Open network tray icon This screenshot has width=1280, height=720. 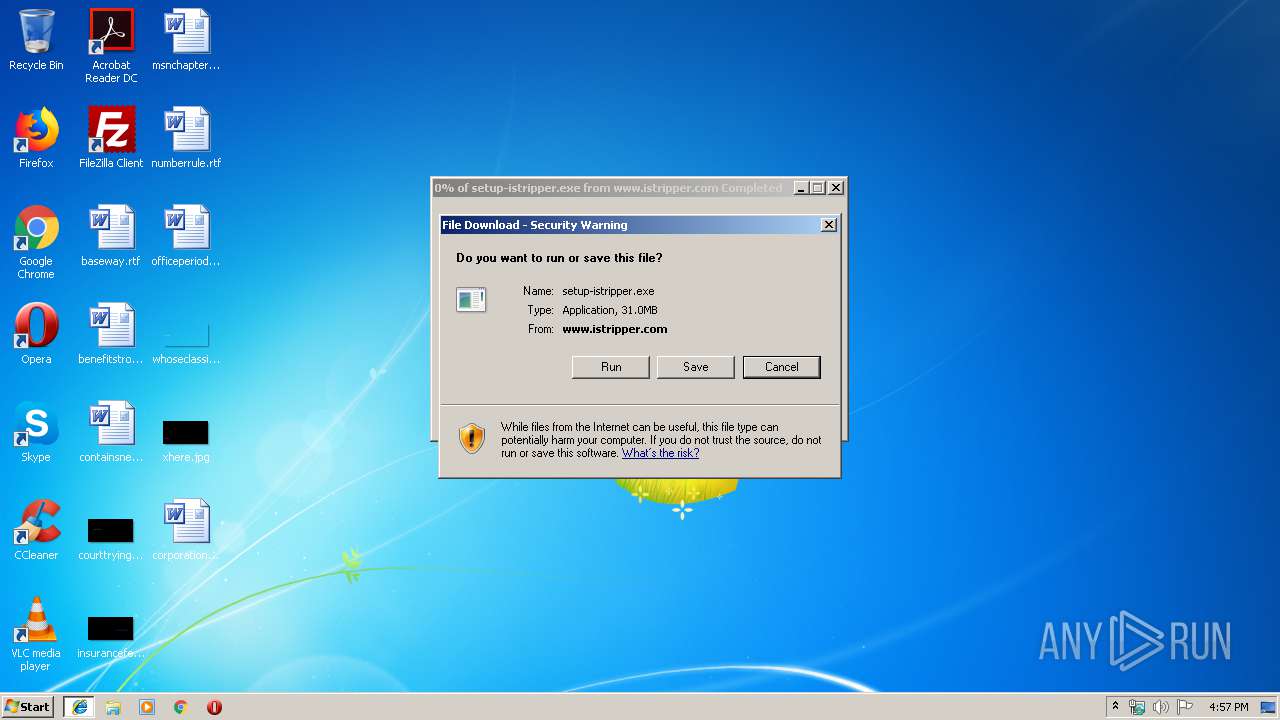[1137, 707]
